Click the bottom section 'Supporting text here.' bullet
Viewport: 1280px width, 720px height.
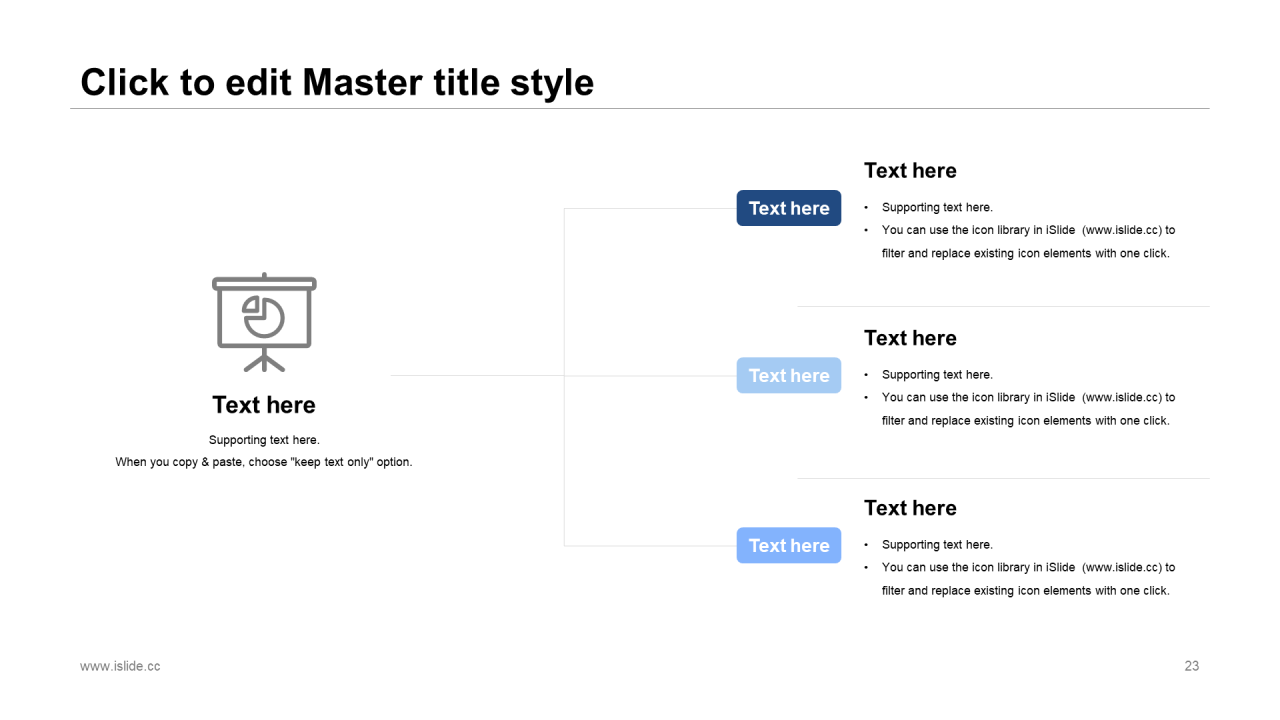(x=937, y=545)
